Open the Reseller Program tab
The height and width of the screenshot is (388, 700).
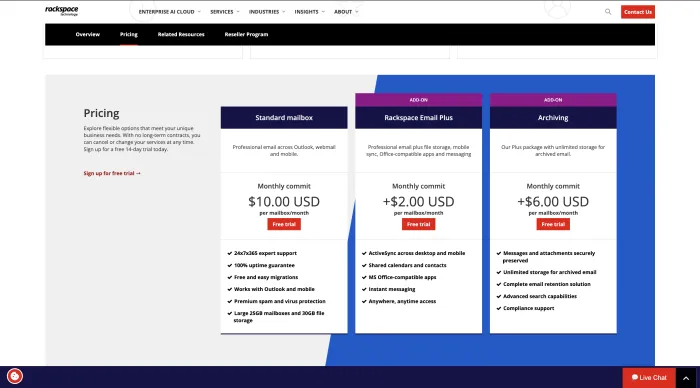point(246,34)
